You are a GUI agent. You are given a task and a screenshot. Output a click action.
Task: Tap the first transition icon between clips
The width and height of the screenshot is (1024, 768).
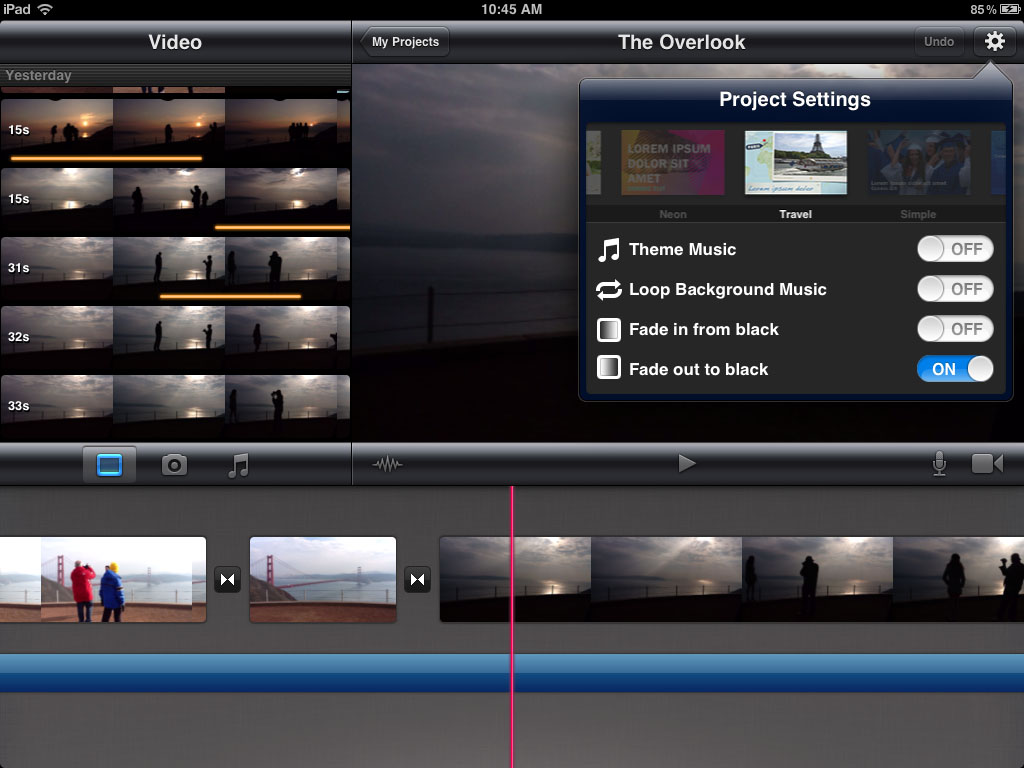coord(227,579)
